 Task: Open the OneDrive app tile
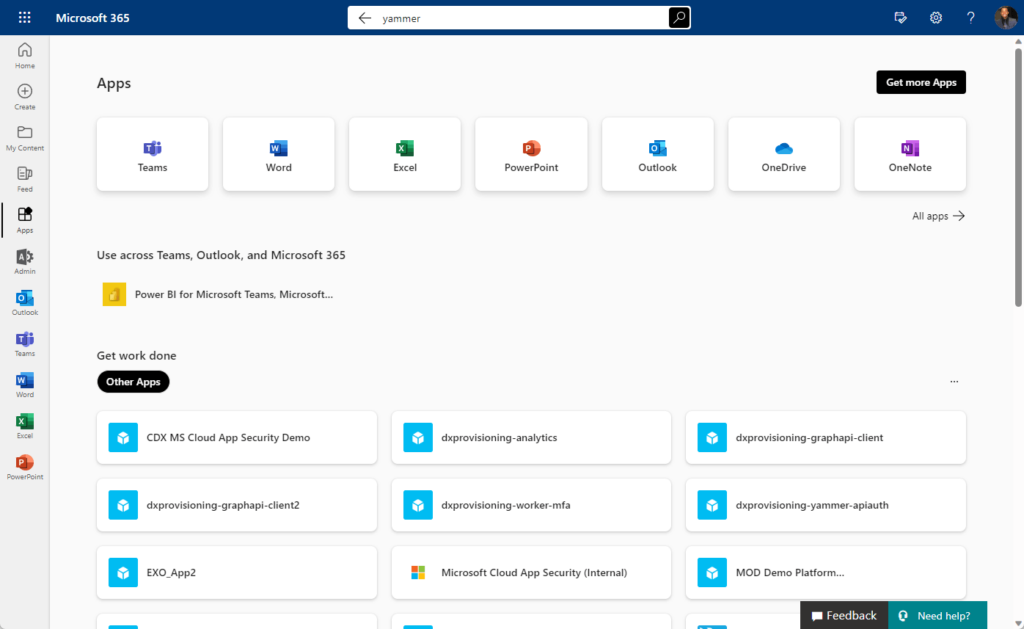pyautogui.click(x=784, y=154)
